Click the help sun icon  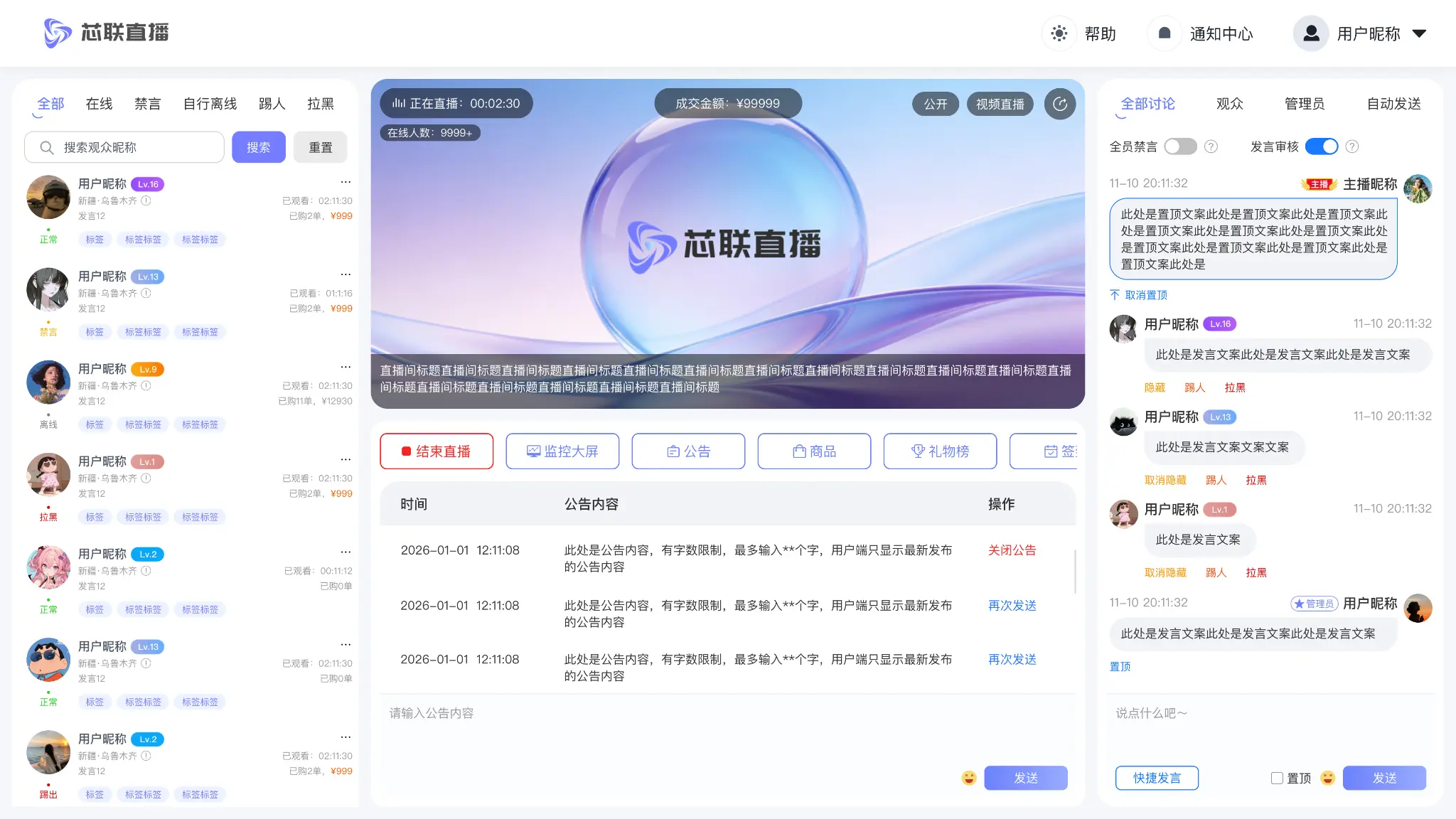[1059, 33]
